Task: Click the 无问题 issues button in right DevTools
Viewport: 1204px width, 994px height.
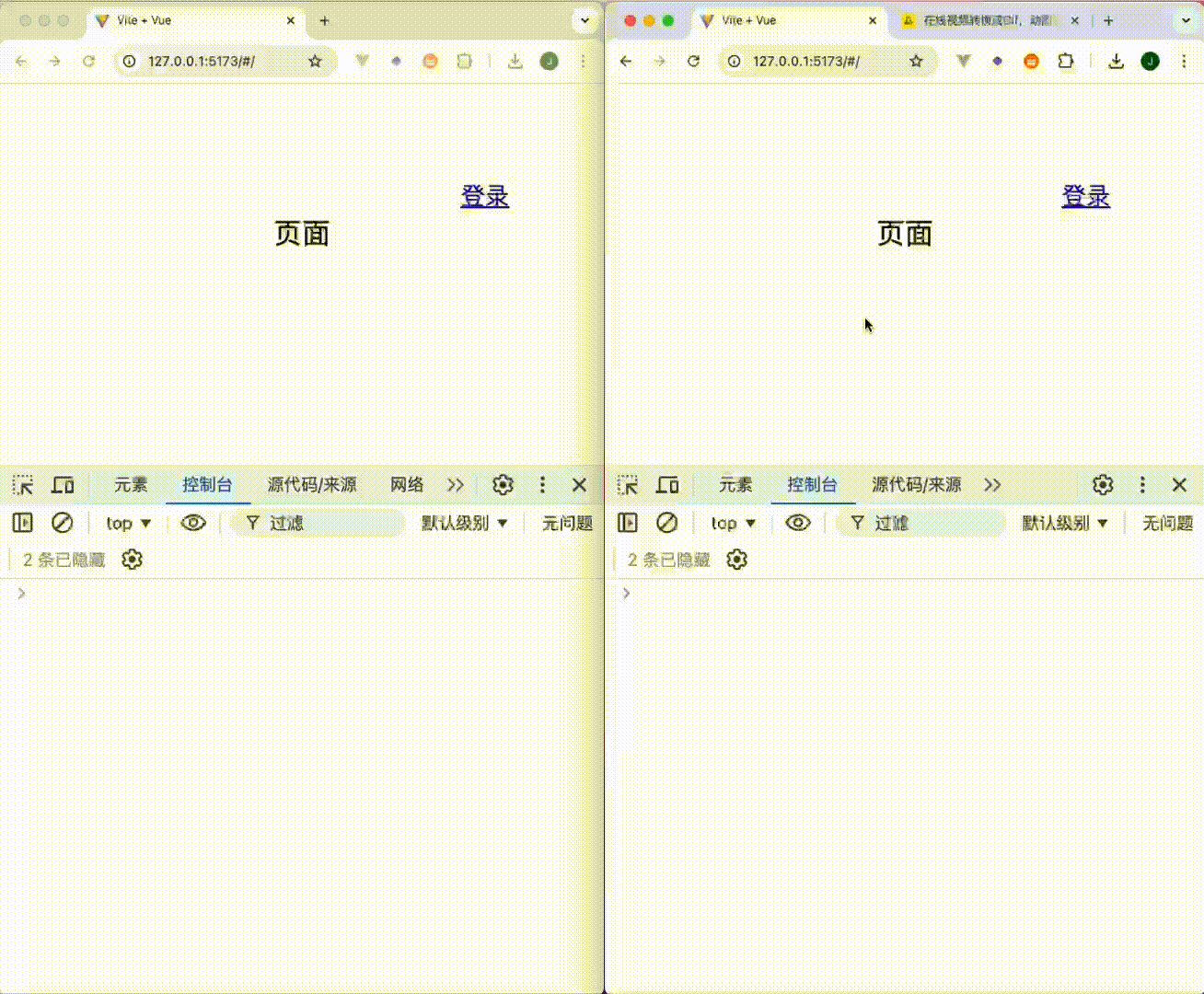Action: (1167, 523)
